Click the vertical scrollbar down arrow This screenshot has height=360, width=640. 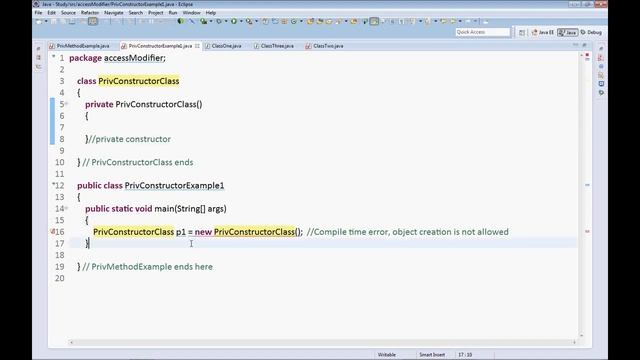[582, 336]
